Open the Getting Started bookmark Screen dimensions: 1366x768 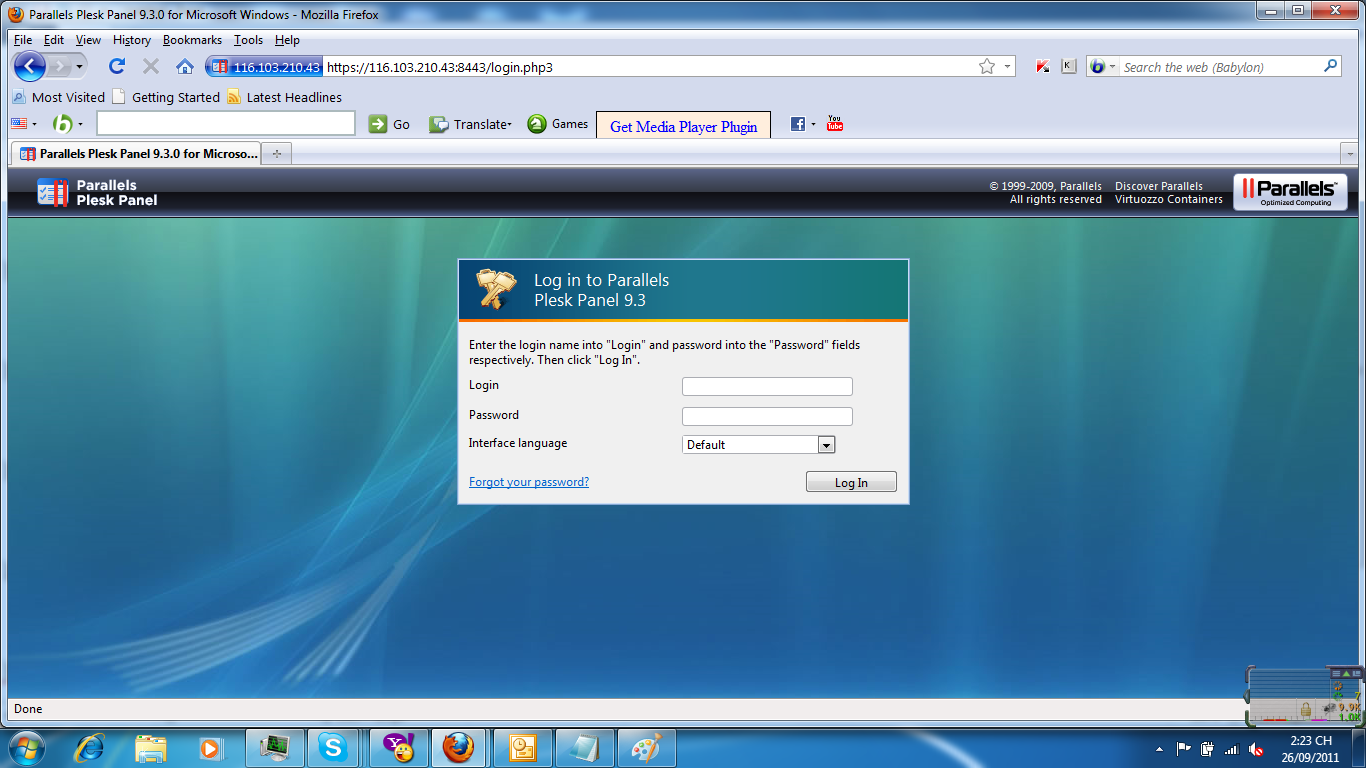pyautogui.click(x=166, y=97)
